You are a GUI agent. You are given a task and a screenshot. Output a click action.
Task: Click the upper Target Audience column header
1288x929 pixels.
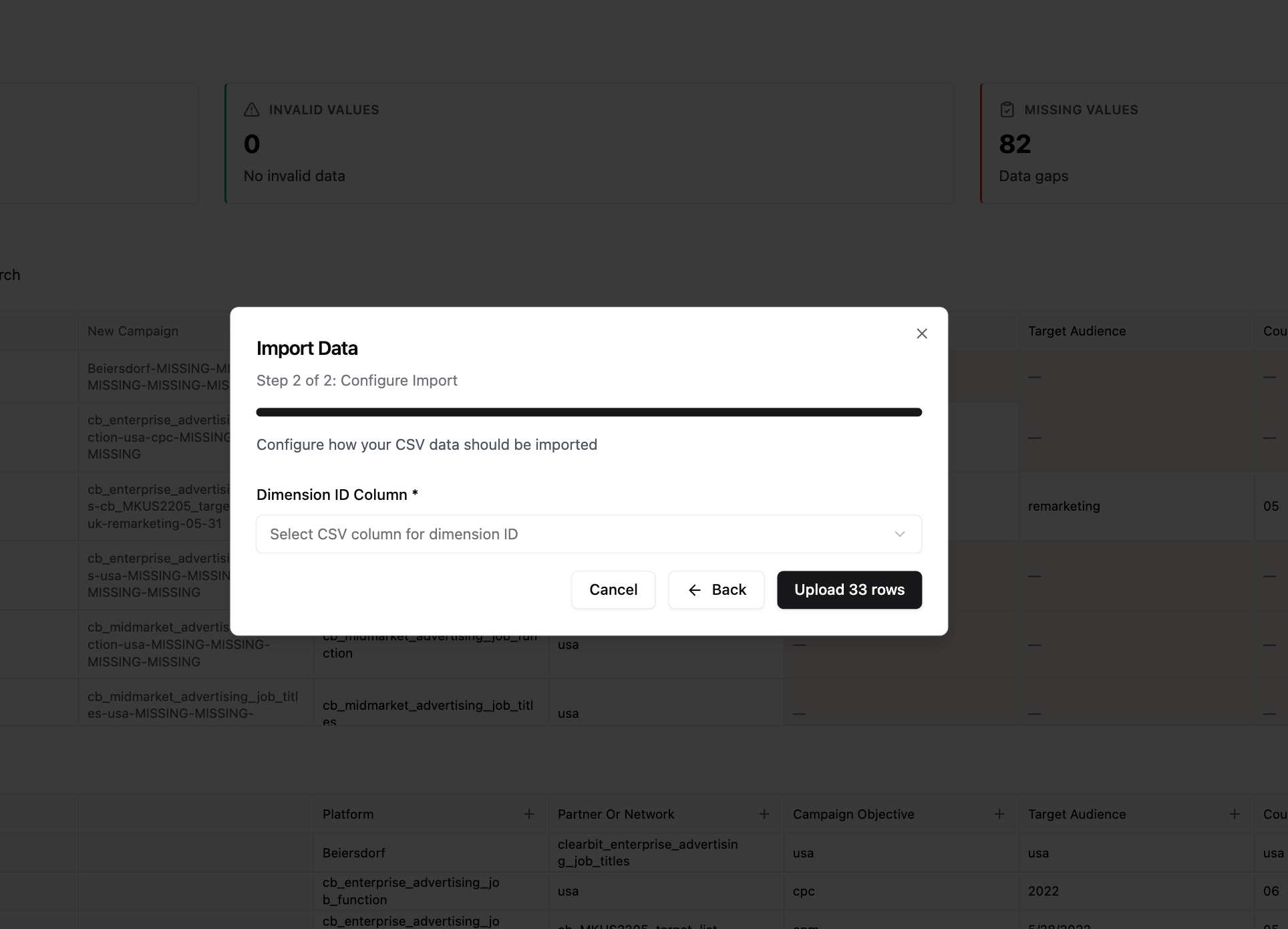tap(1077, 331)
